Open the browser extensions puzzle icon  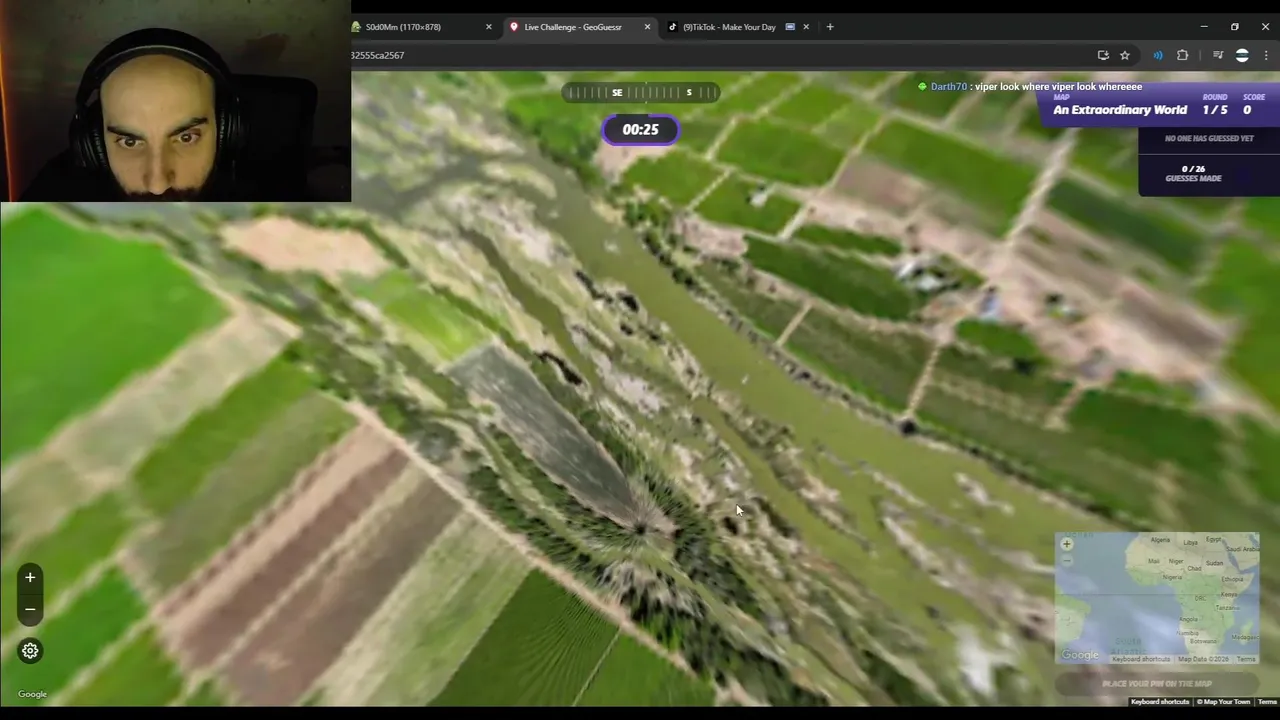(1183, 55)
